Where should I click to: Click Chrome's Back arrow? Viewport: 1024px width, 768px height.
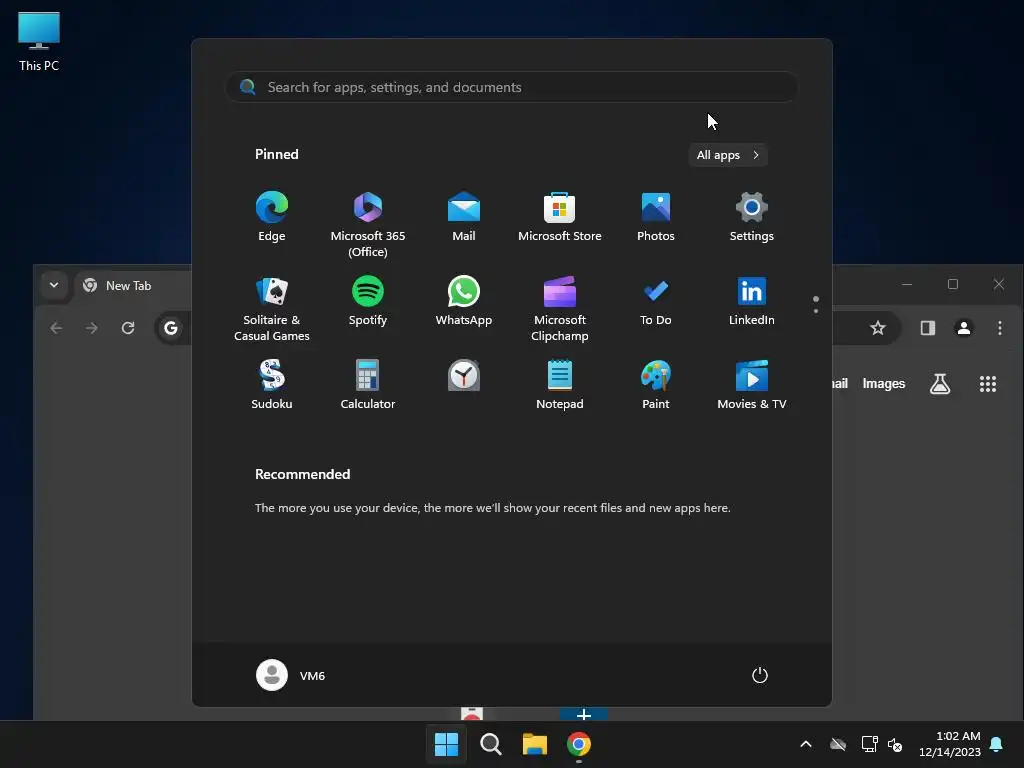(x=56, y=328)
